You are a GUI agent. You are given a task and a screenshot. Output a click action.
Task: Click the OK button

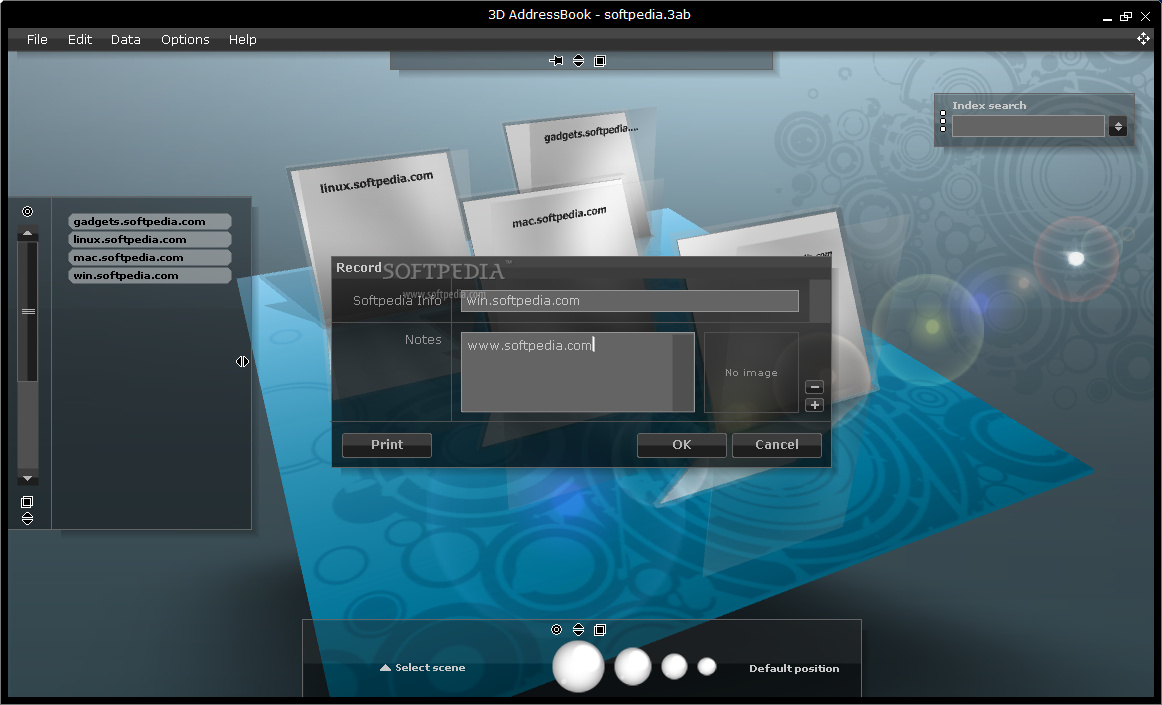pyautogui.click(x=682, y=445)
